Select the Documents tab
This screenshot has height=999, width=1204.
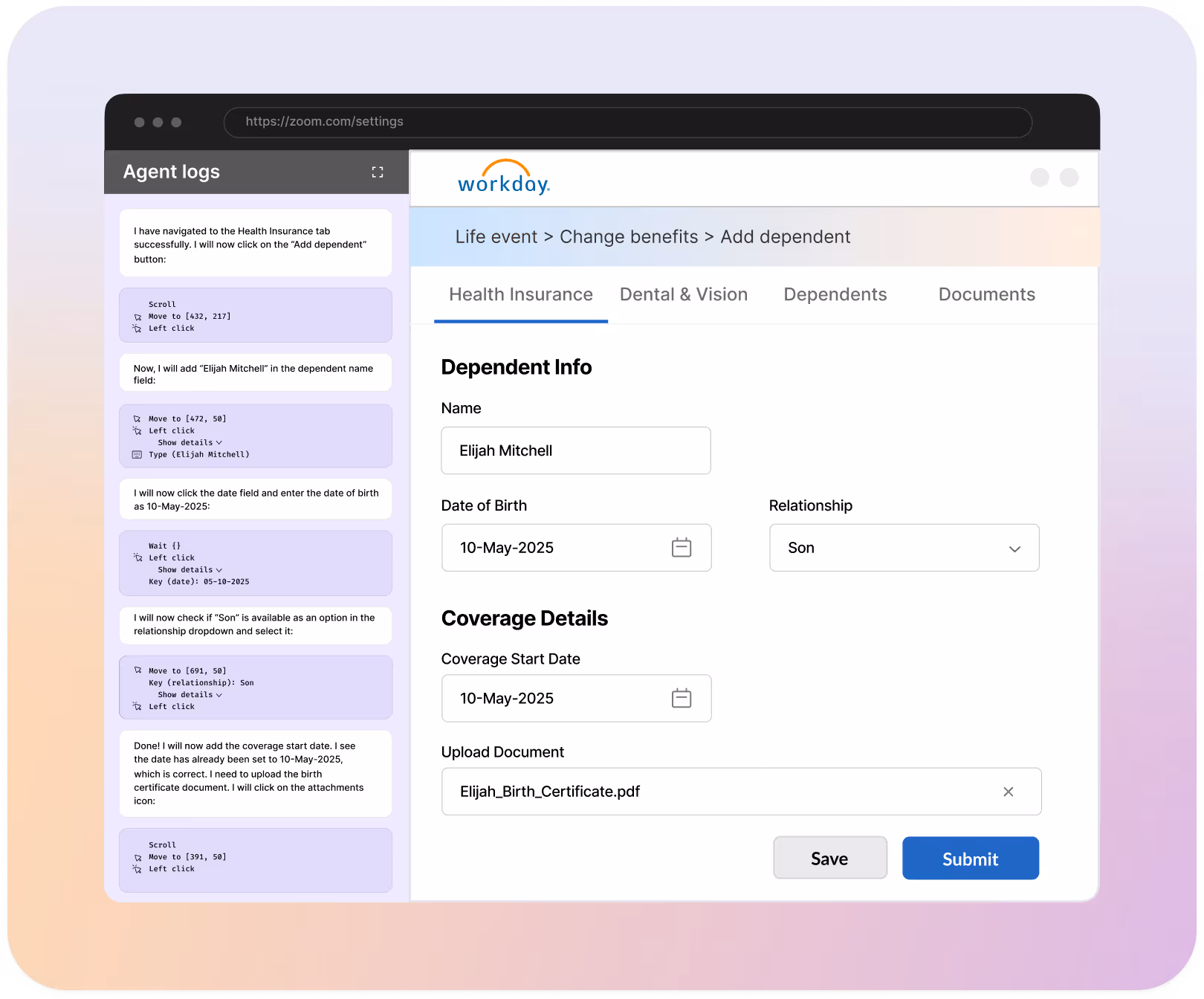click(987, 294)
